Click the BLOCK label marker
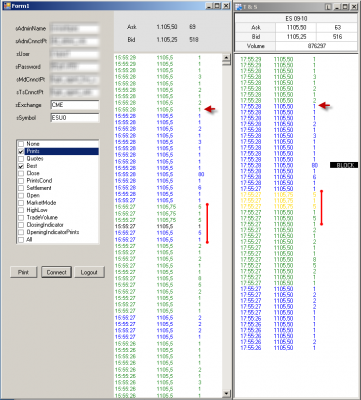361x400 pixels. point(344,165)
